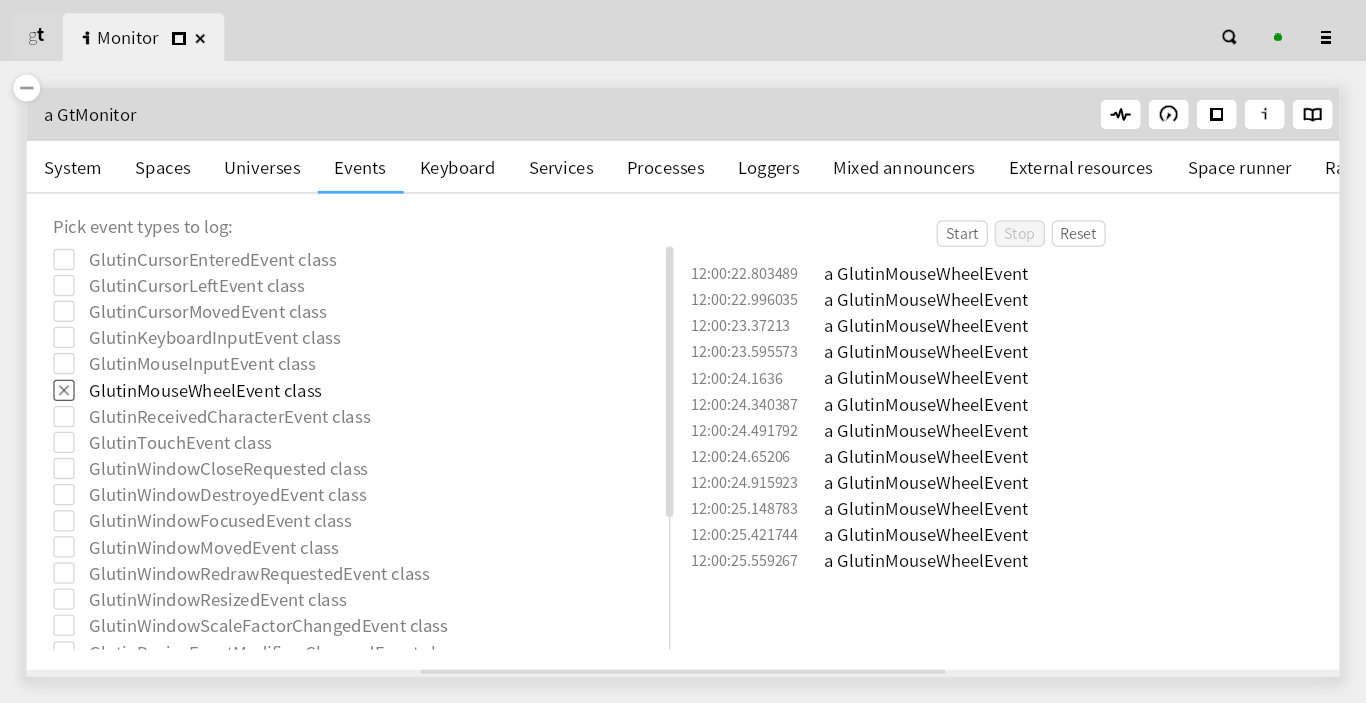Open the info inspector icon

(1264, 114)
